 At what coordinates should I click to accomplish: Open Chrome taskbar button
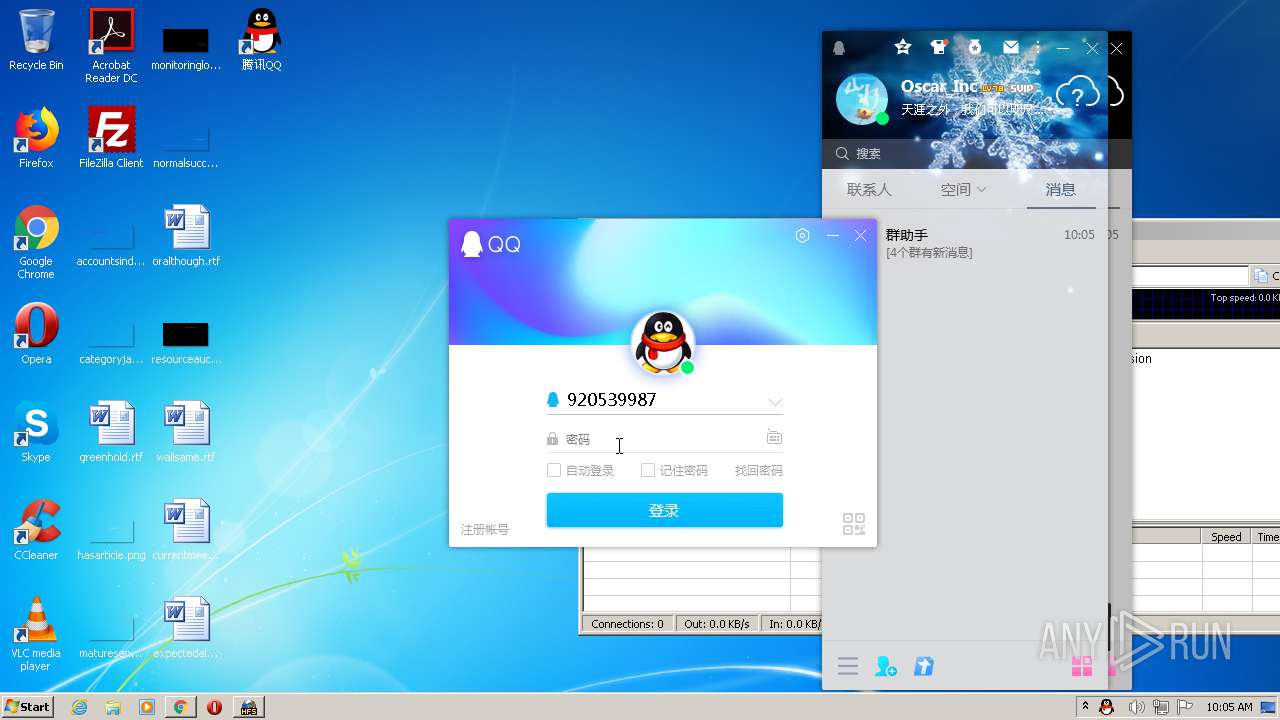point(180,707)
